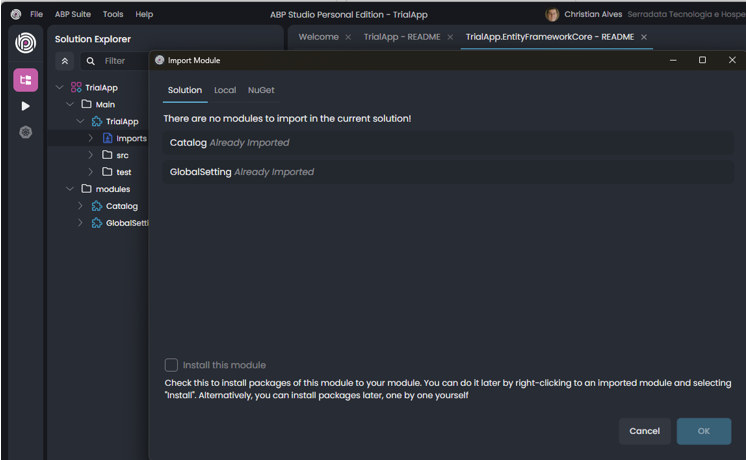Click the ABP Studio logo in sidebar

coord(25,44)
